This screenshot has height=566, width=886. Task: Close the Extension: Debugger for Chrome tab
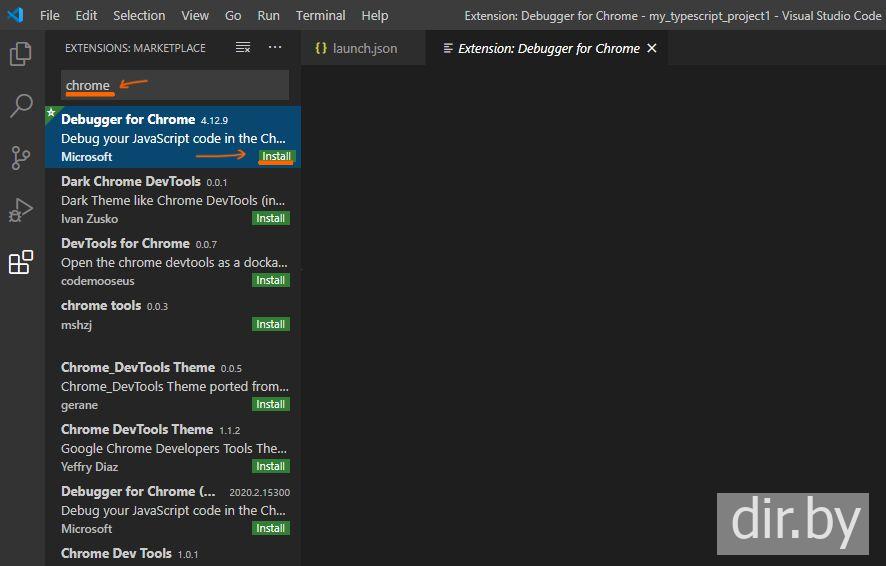[x=652, y=48]
